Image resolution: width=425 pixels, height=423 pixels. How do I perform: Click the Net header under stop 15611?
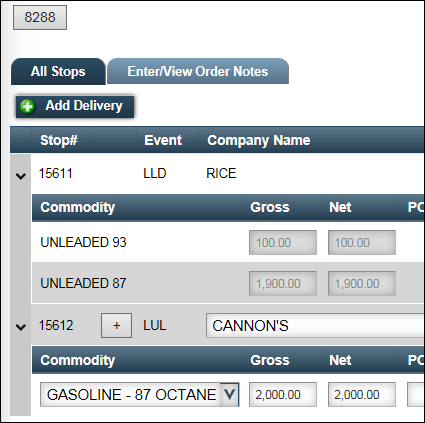click(x=340, y=207)
